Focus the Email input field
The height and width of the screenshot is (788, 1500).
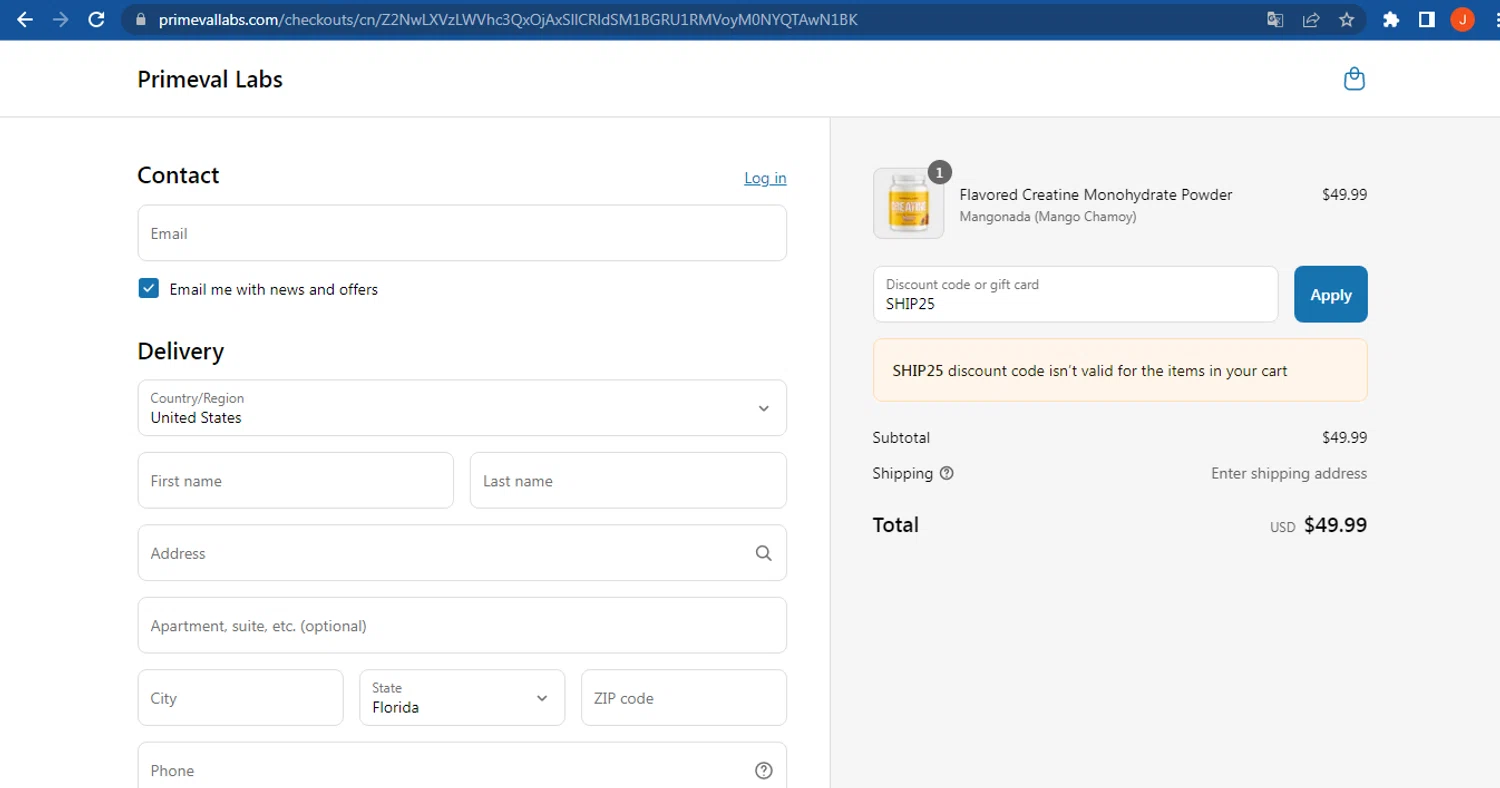pyautogui.click(x=462, y=233)
